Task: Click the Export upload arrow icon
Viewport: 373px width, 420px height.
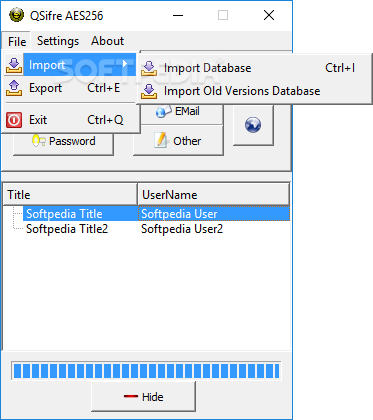Action: [x=14, y=88]
